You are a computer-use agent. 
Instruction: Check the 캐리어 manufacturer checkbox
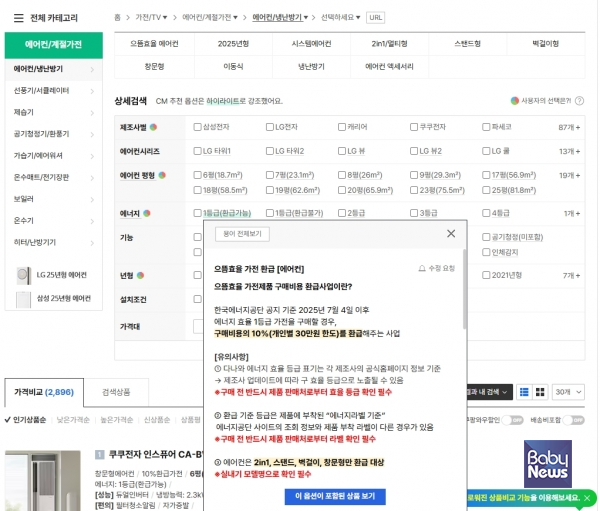click(342, 127)
